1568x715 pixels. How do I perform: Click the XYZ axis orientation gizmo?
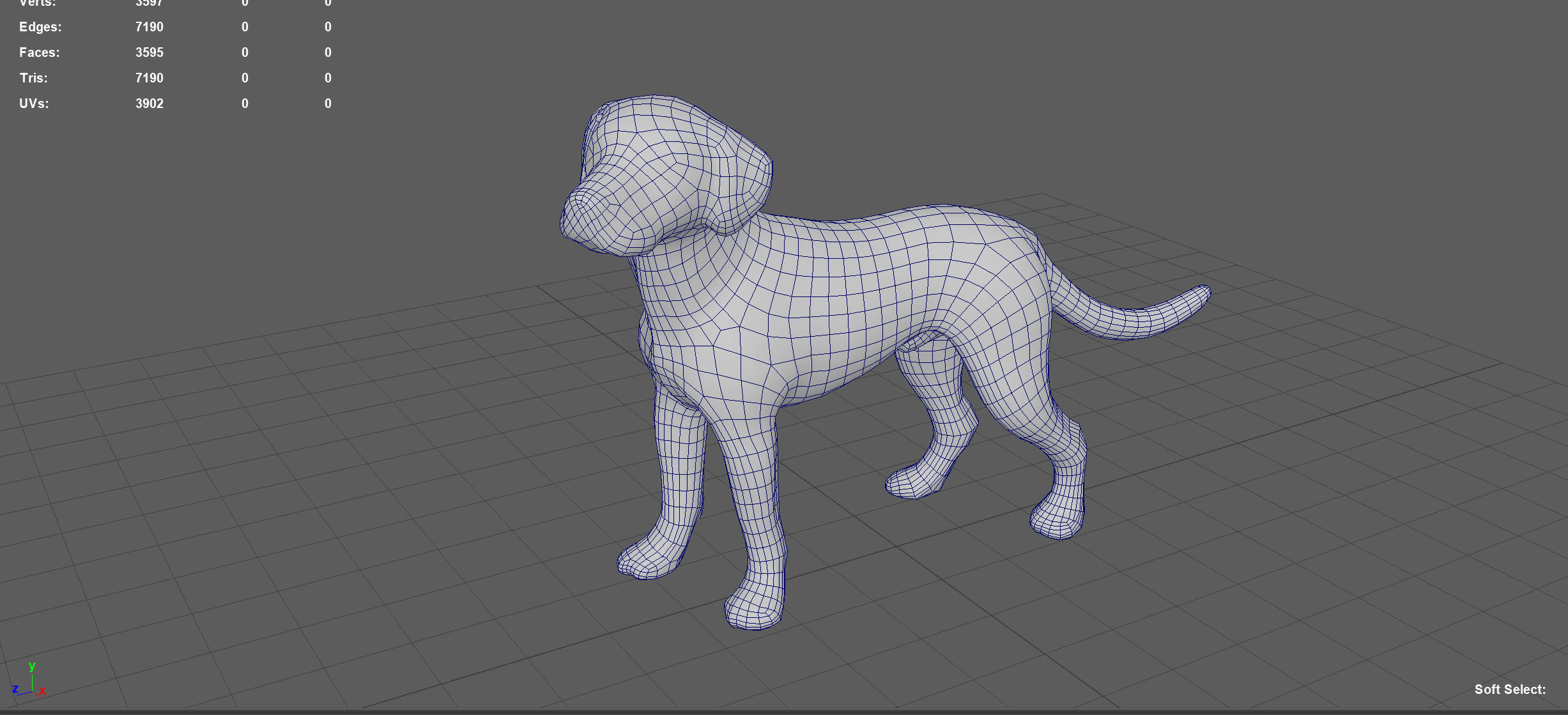point(29,680)
